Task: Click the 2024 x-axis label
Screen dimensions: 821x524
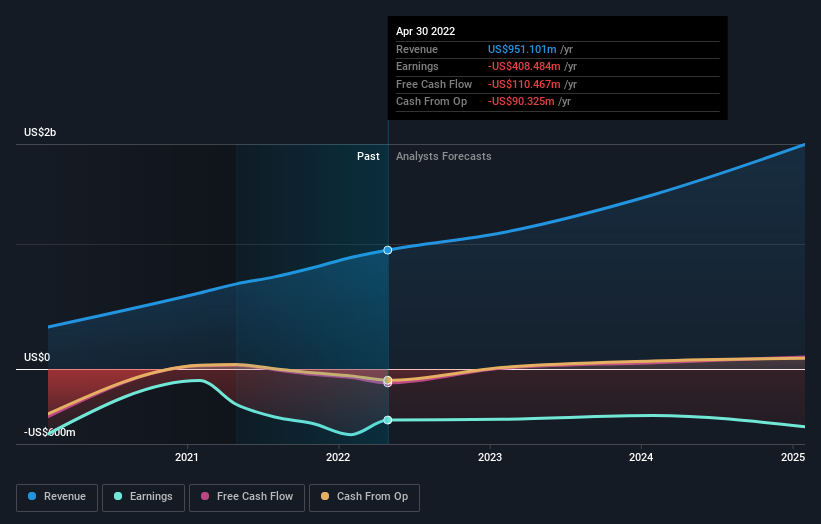Action: coord(641,457)
